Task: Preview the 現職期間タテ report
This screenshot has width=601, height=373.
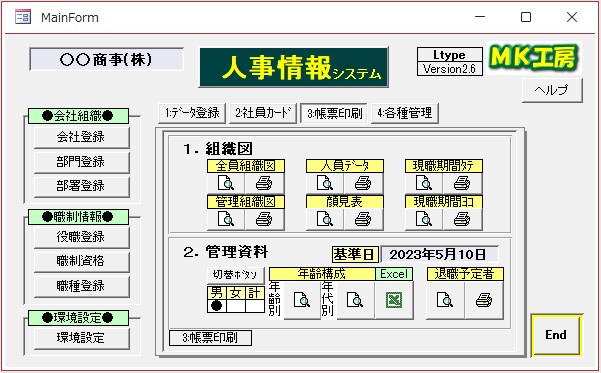Action: coord(424,183)
